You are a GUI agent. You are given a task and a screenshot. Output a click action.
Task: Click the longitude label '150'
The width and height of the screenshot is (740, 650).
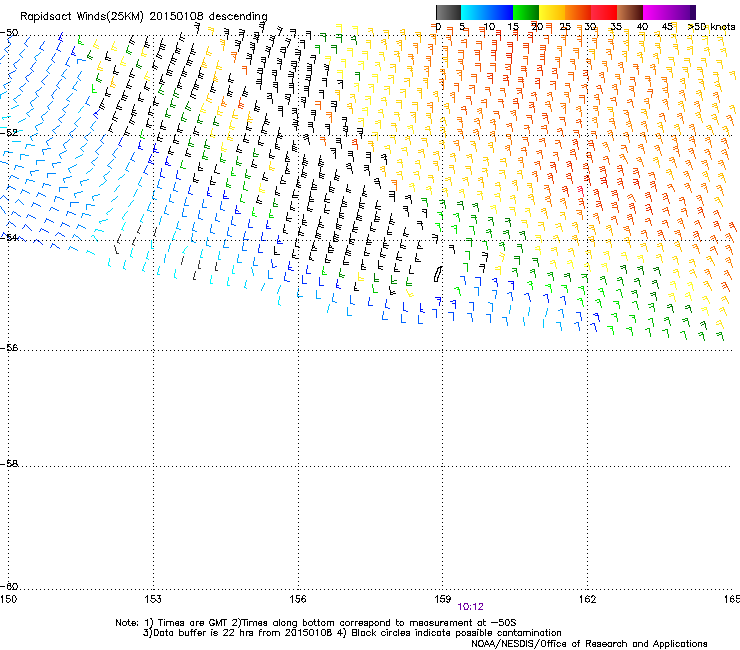tap(8, 599)
